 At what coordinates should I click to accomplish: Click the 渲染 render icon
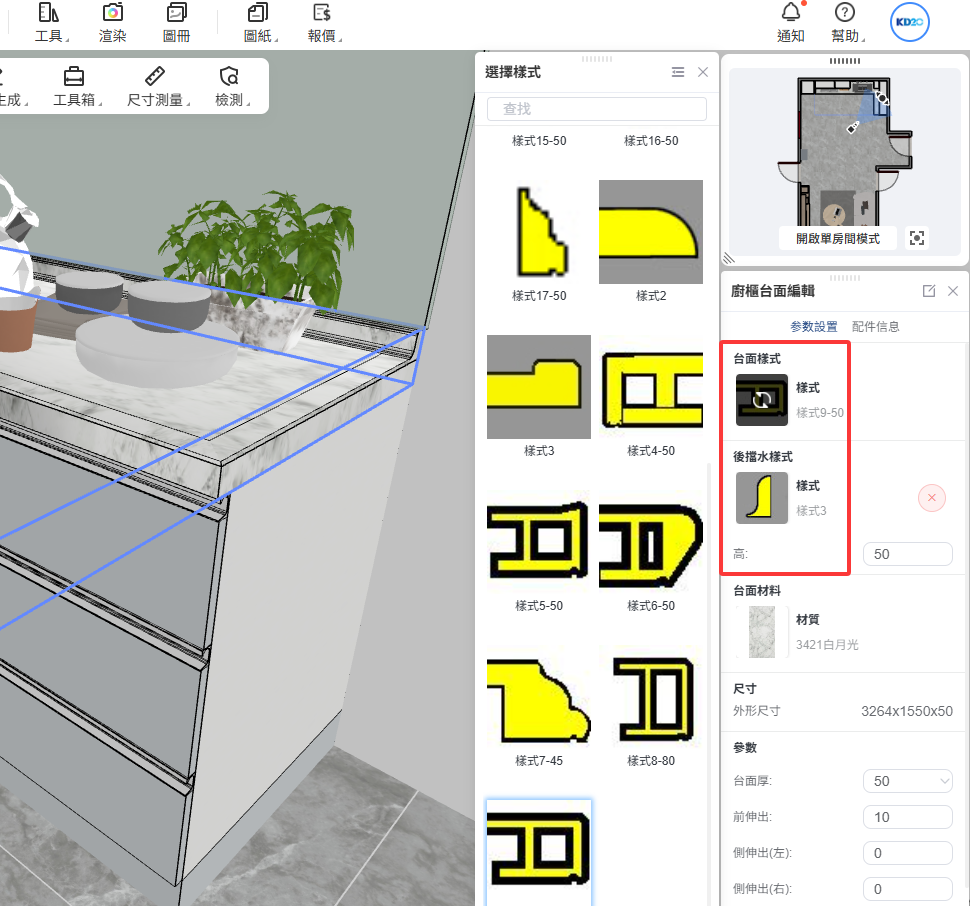point(113,14)
